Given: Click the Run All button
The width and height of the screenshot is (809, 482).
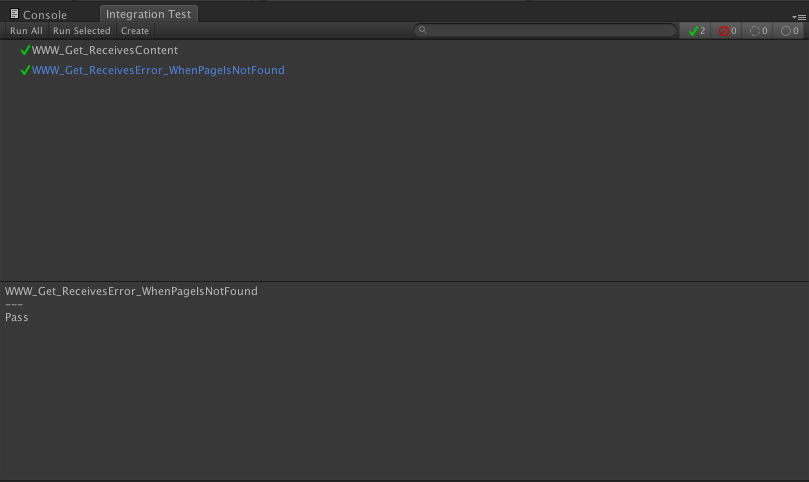Looking at the screenshot, I should pyautogui.click(x=26, y=30).
